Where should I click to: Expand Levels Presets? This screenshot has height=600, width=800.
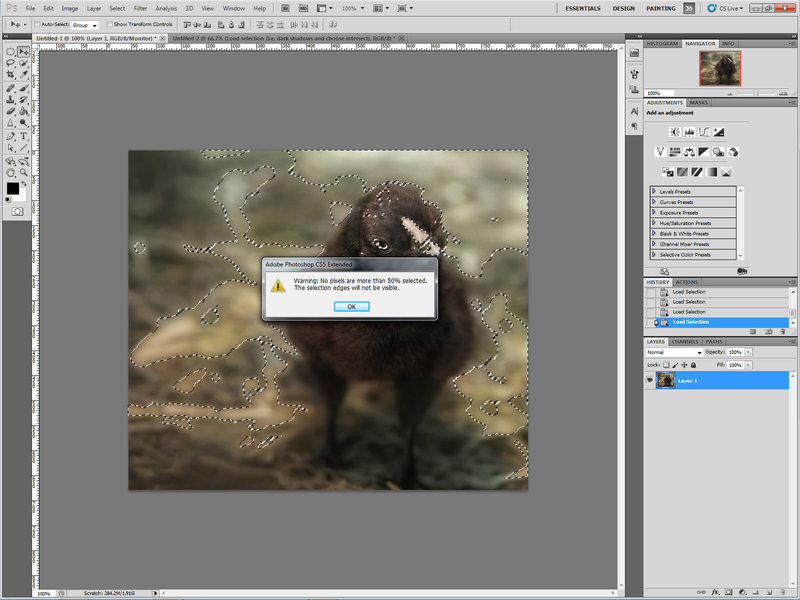(x=654, y=191)
